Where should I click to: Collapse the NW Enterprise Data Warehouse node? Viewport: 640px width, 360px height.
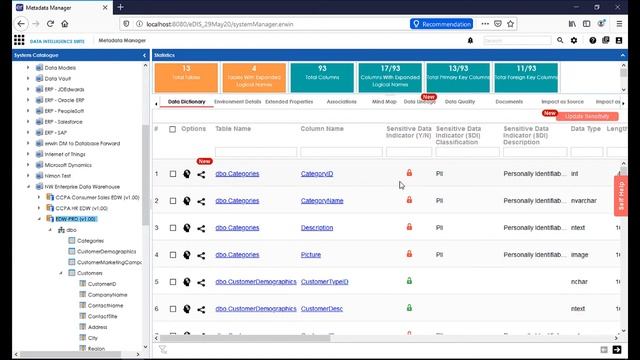pos(28,187)
